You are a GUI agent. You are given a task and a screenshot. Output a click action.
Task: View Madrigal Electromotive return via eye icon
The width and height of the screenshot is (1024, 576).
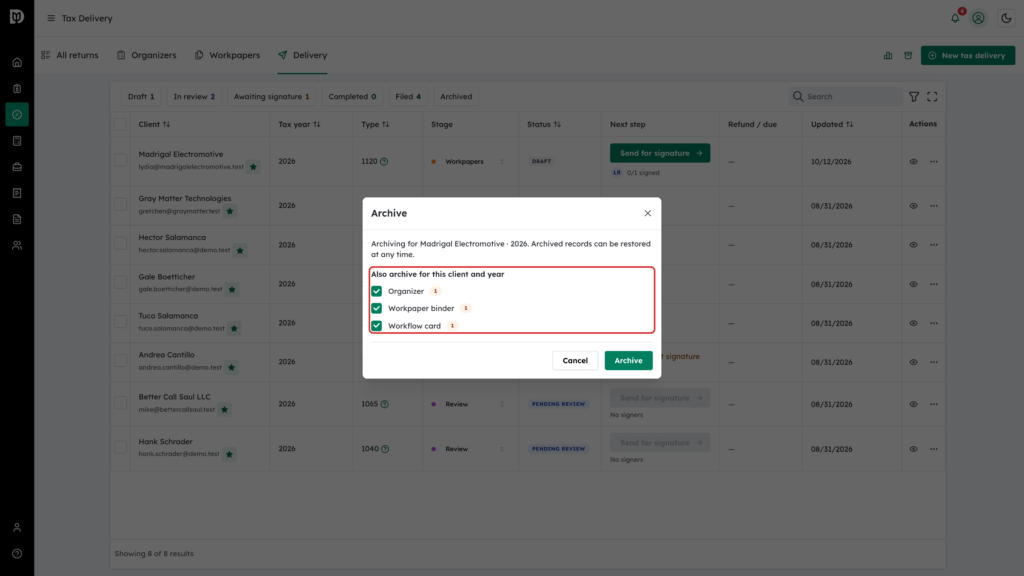click(914, 162)
